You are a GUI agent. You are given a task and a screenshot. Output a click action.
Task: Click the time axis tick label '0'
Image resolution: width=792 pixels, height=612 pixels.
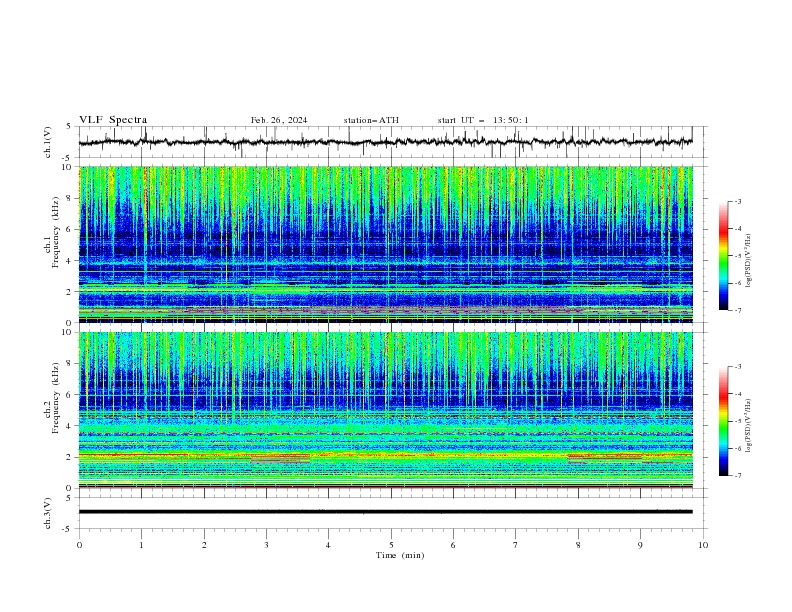[x=79, y=545]
